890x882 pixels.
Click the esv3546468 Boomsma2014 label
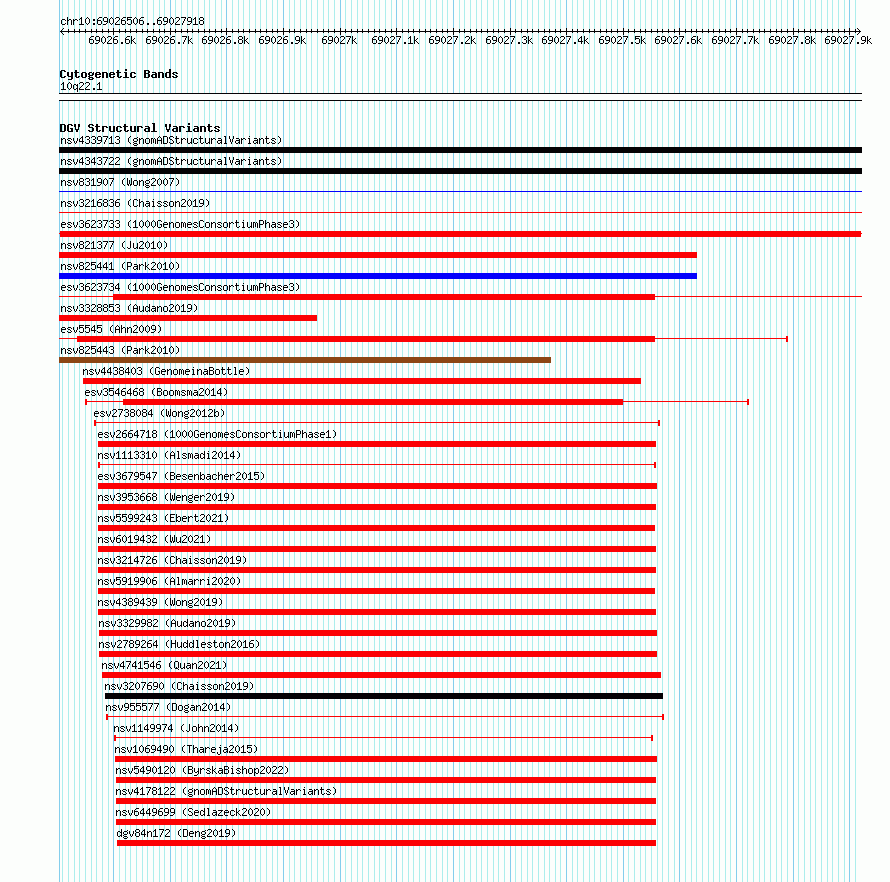point(156,392)
